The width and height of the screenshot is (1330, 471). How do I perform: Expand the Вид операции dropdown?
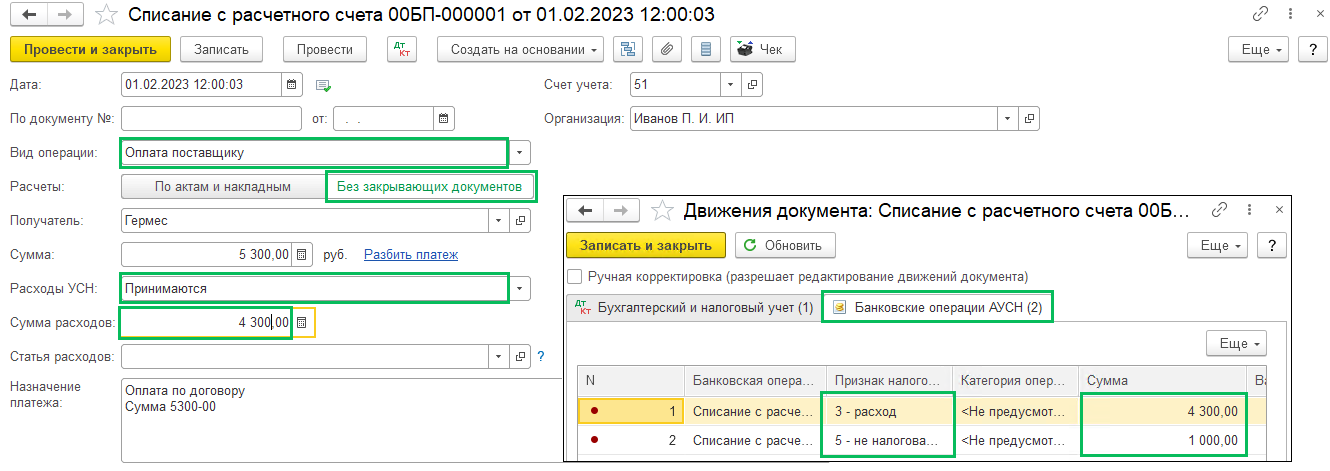[520, 153]
